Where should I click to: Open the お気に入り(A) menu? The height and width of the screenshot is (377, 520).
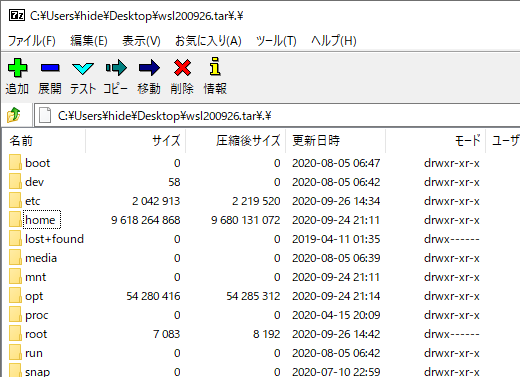(x=208, y=41)
